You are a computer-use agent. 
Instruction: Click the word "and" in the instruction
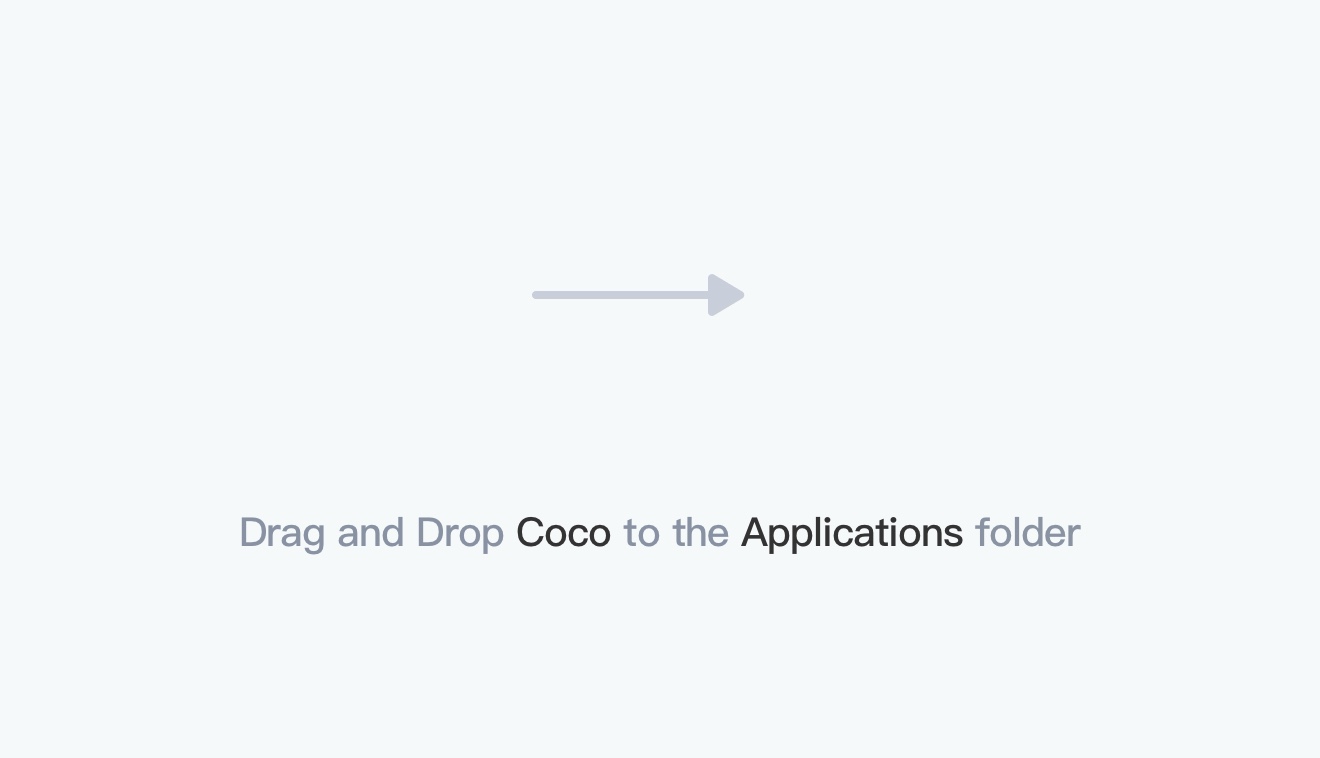(x=370, y=533)
